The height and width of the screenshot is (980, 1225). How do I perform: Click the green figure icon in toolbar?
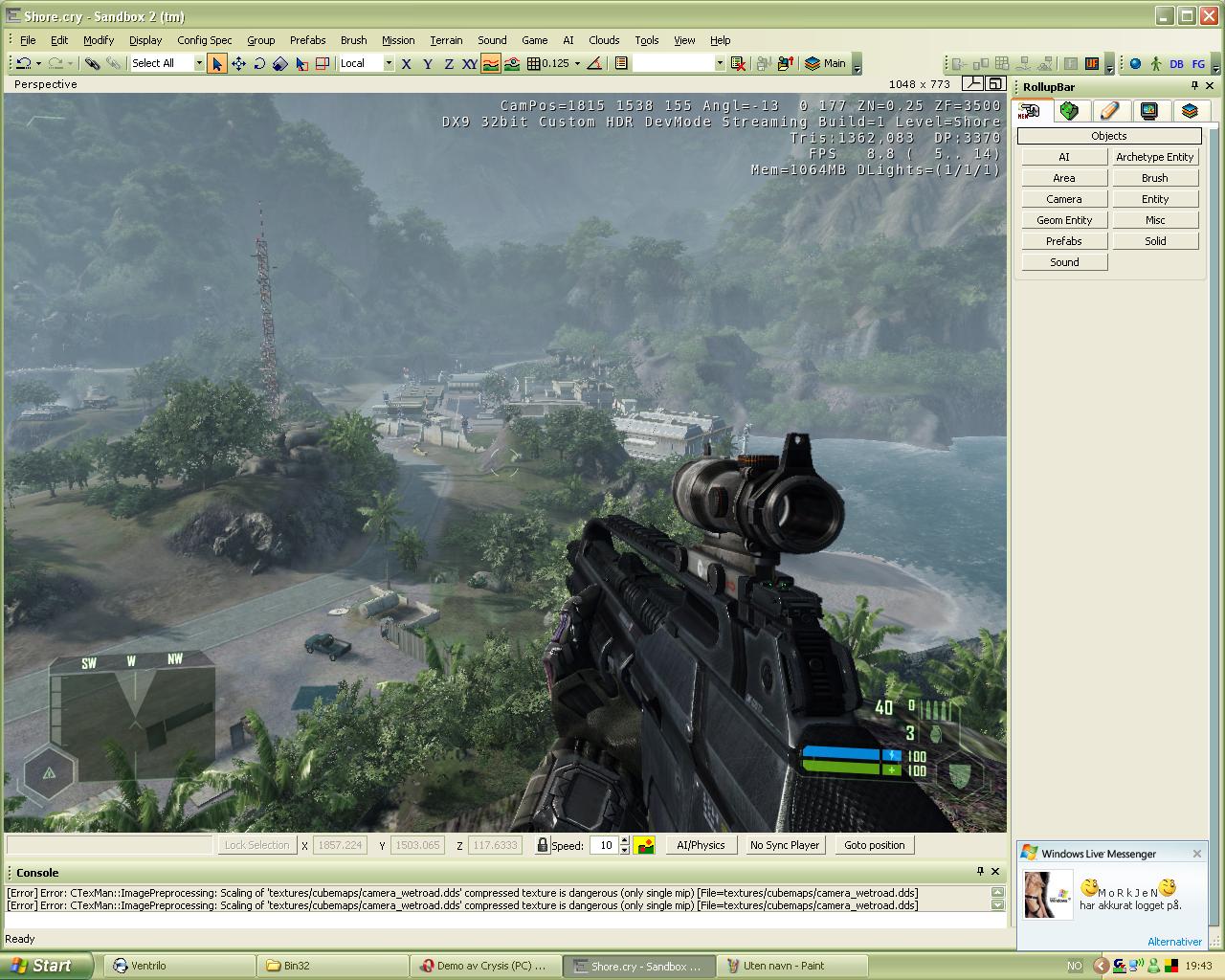click(x=1156, y=64)
